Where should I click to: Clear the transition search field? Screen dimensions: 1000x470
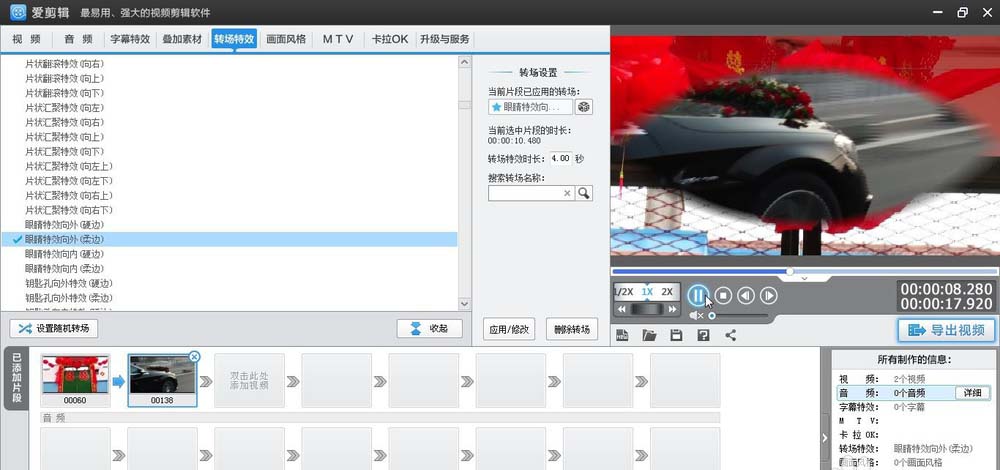click(567, 193)
